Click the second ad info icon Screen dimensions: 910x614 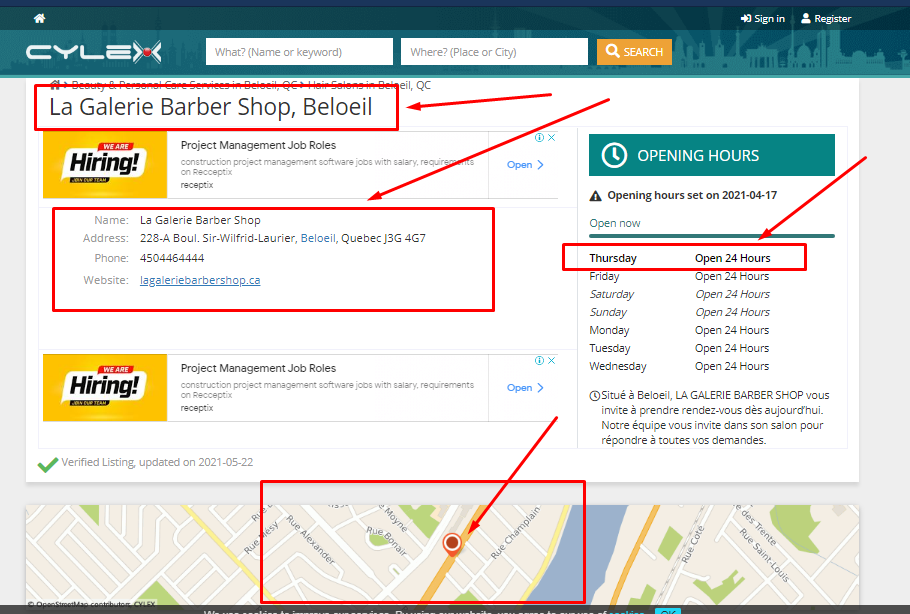pyautogui.click(x=539, y=360)
